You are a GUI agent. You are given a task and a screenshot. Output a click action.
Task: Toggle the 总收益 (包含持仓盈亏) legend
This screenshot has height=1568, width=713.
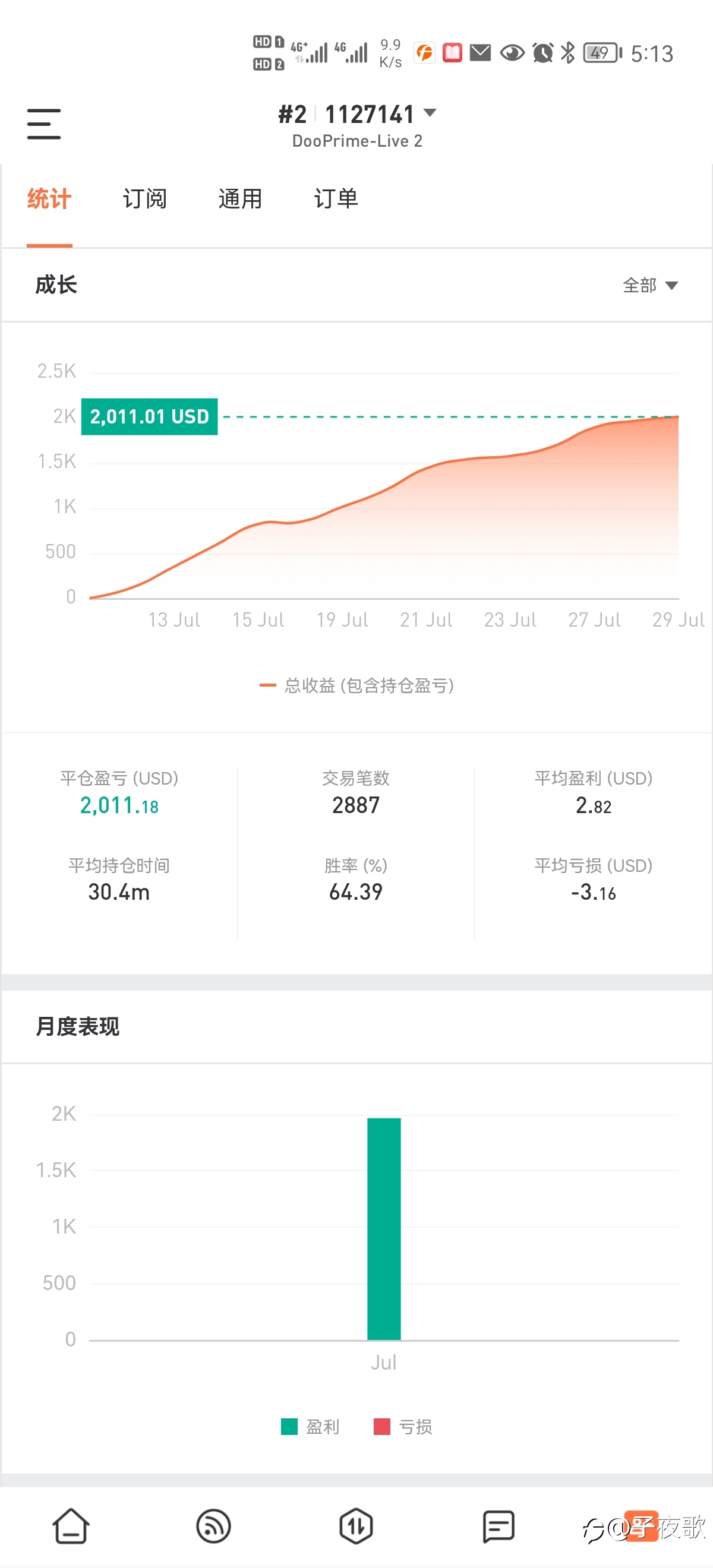click(357, 685)
